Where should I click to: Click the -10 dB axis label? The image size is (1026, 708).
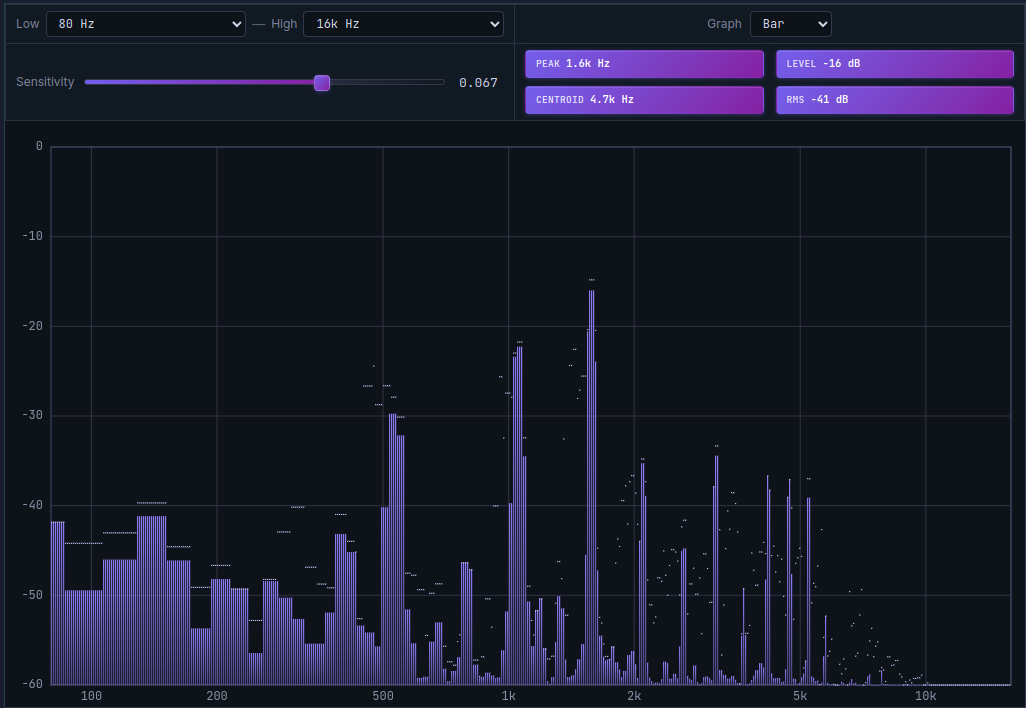[x=32, y=236]
